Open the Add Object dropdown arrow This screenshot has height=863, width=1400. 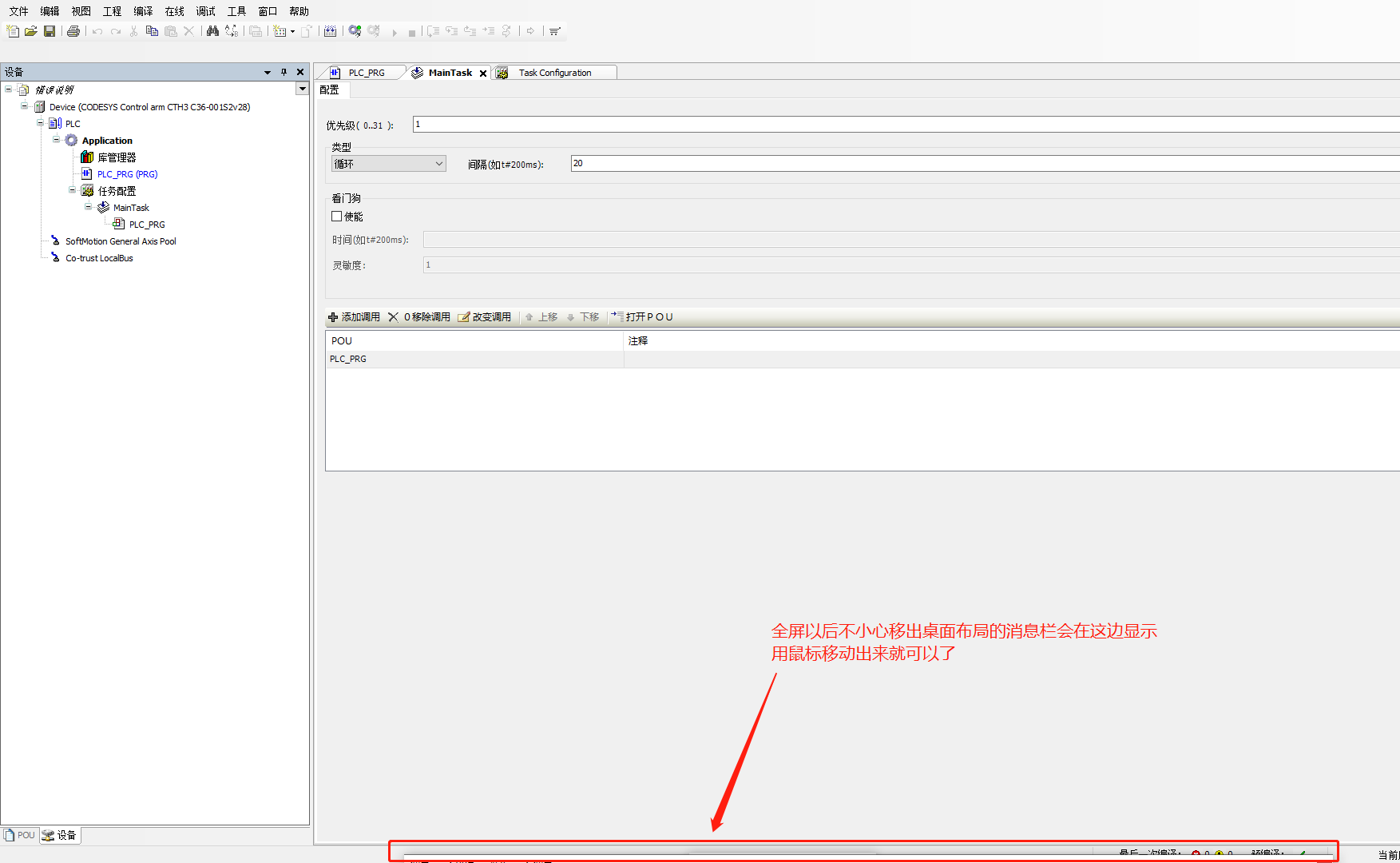click(292, 32)
